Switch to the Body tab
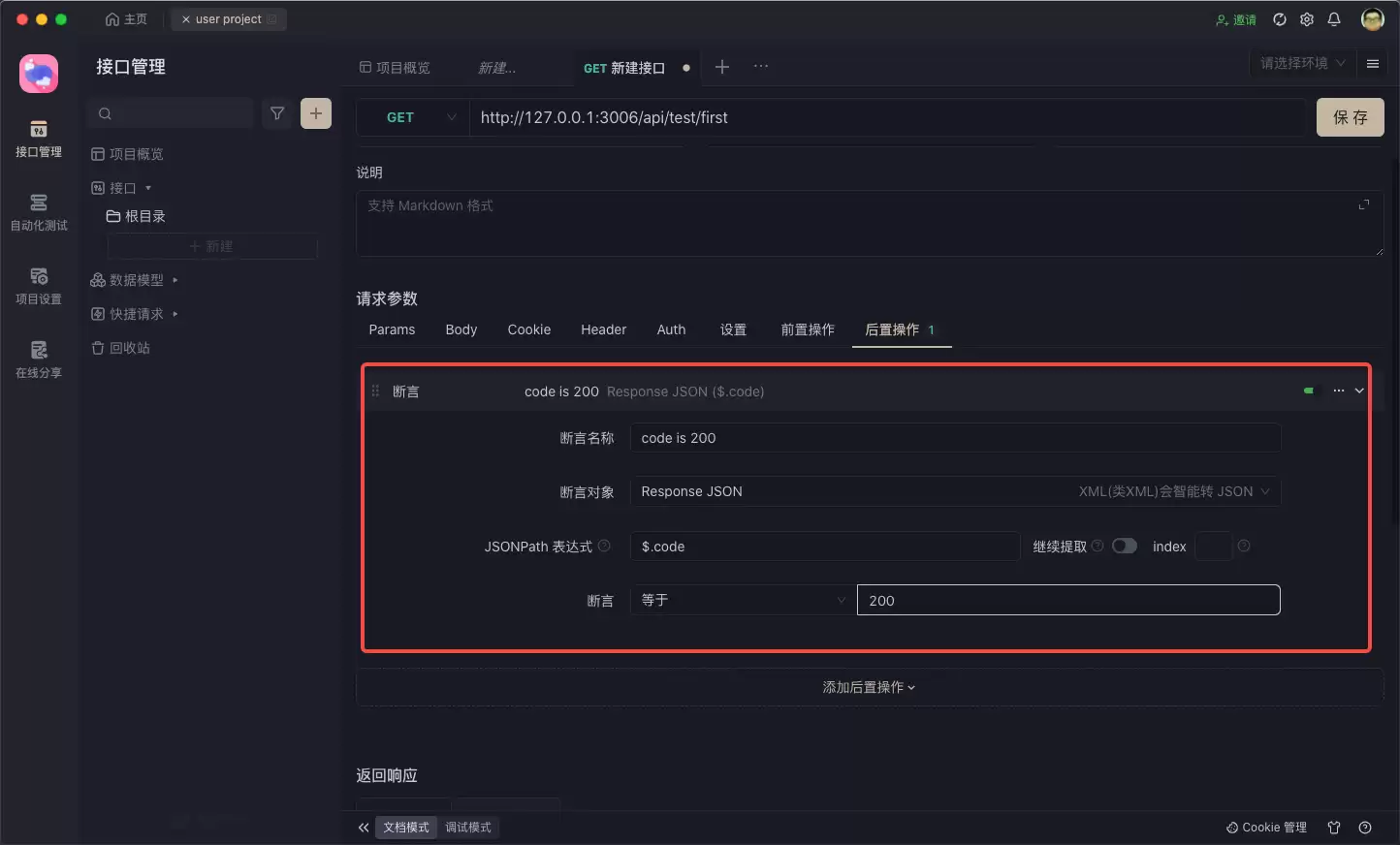The height and width of the screenshot is (845, 1400). (x=461, y=329)
